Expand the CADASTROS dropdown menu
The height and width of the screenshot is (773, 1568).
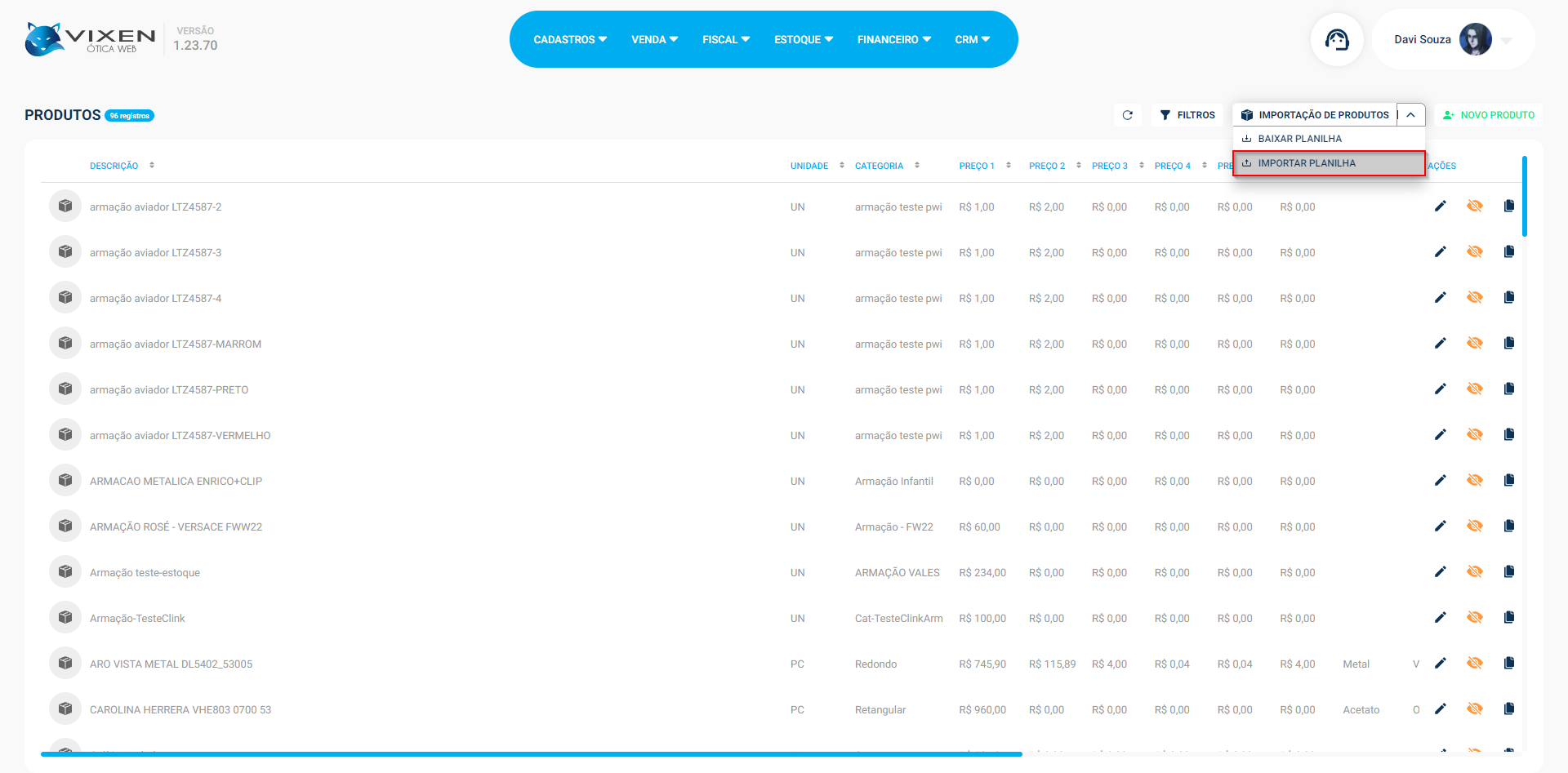569,39
